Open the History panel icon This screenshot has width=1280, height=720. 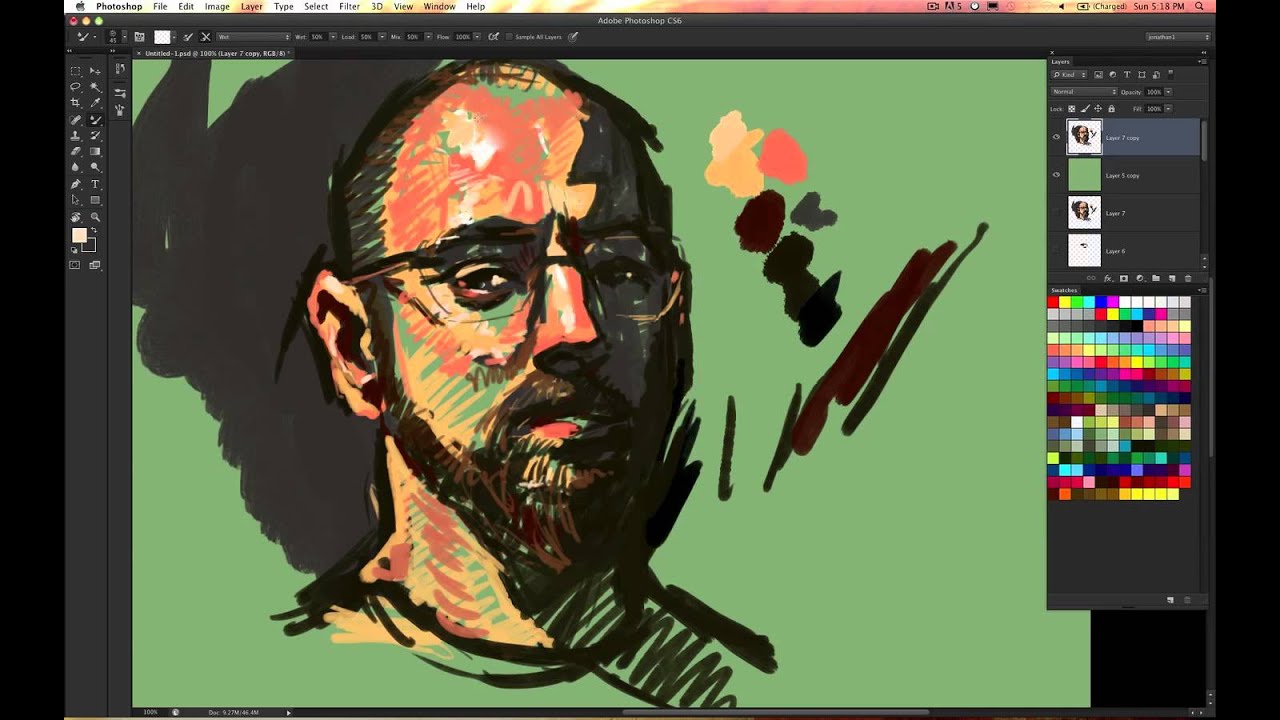coord(120,68)
